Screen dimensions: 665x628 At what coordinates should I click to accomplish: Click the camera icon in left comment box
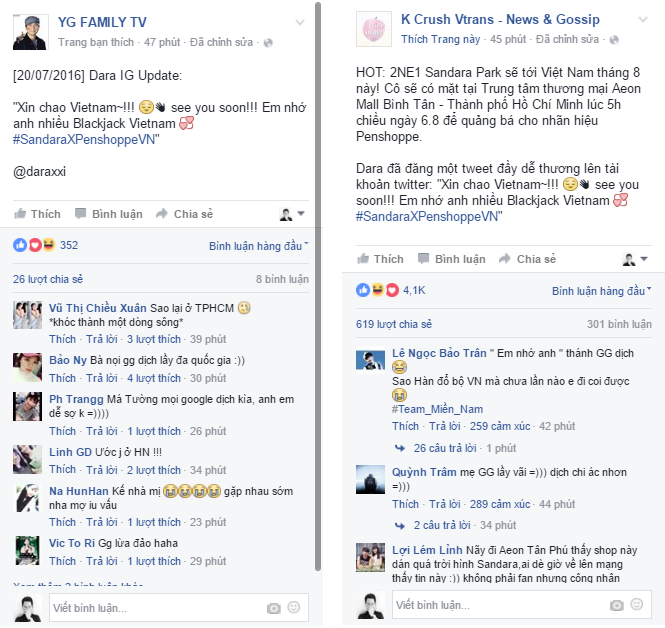(274, 608)
